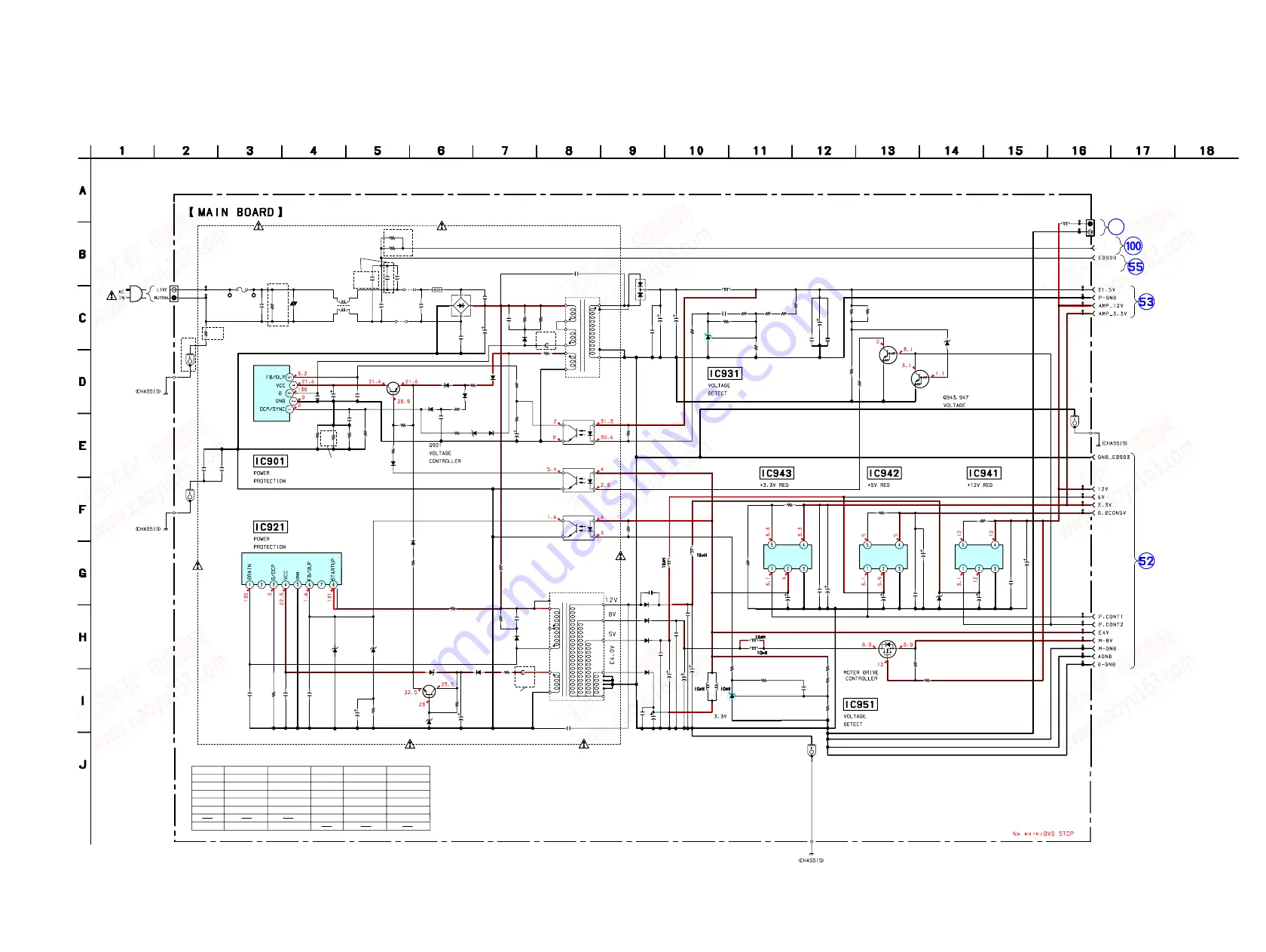Click the cyan IC941 regulator block
Image resolution: width=1266 pixels, height=952 pixels.
click(979, 557)
